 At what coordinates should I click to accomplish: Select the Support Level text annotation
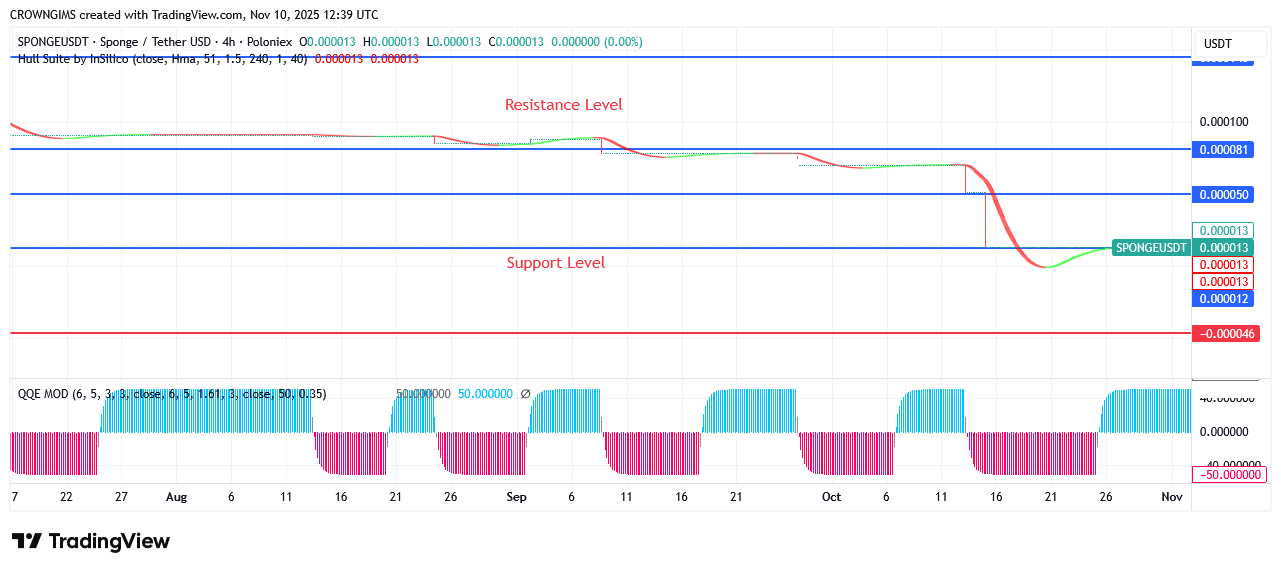[555, 263]
